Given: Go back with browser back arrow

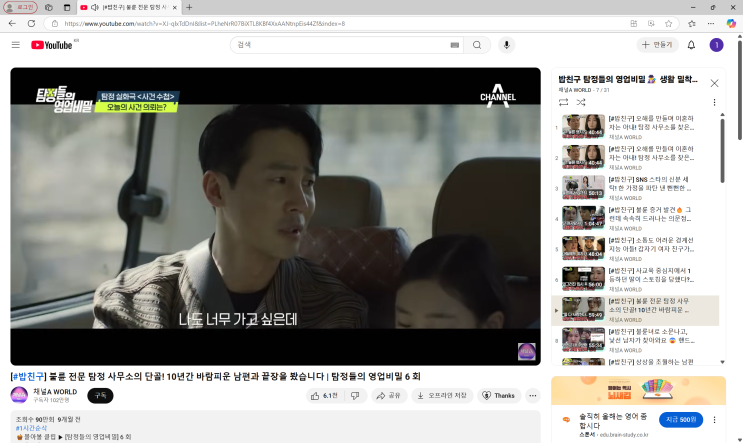Looking at the screenshot, I should (12, 23).
